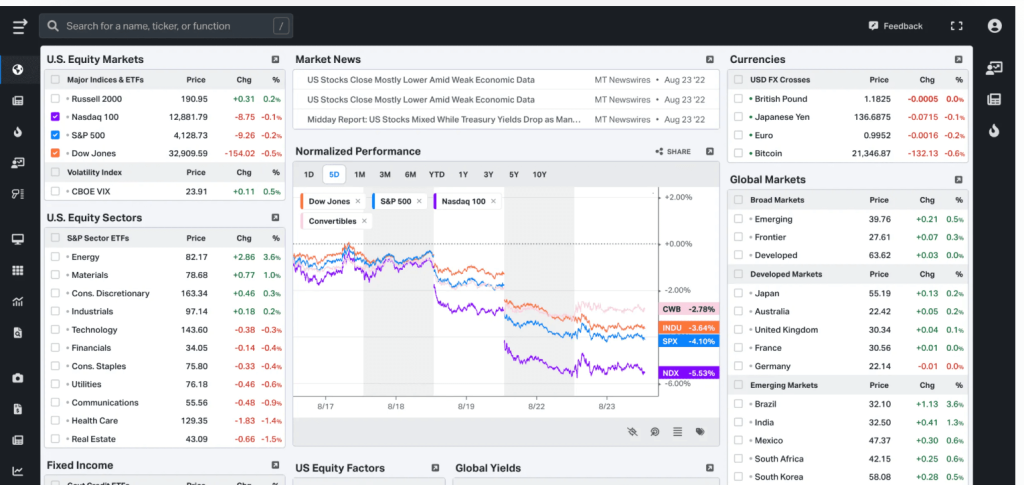Viewport: 1024px width, 485px height.
Task: Pop out the Global Yields panel
Action: [x=710, y=468]
